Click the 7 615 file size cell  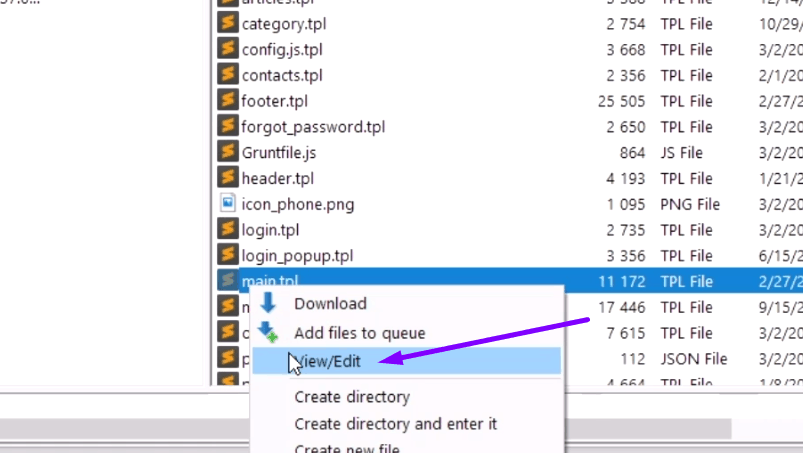[625, 333]
